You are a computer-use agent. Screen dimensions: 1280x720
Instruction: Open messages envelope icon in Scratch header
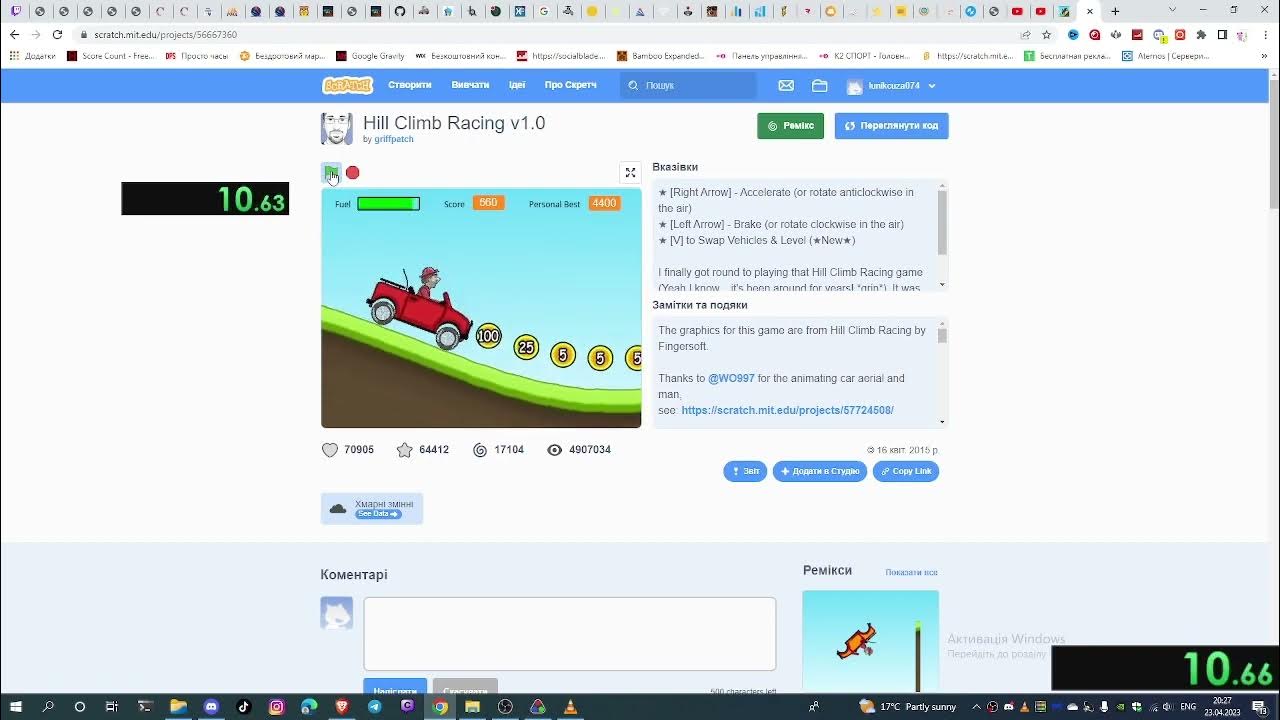point(786,86)
